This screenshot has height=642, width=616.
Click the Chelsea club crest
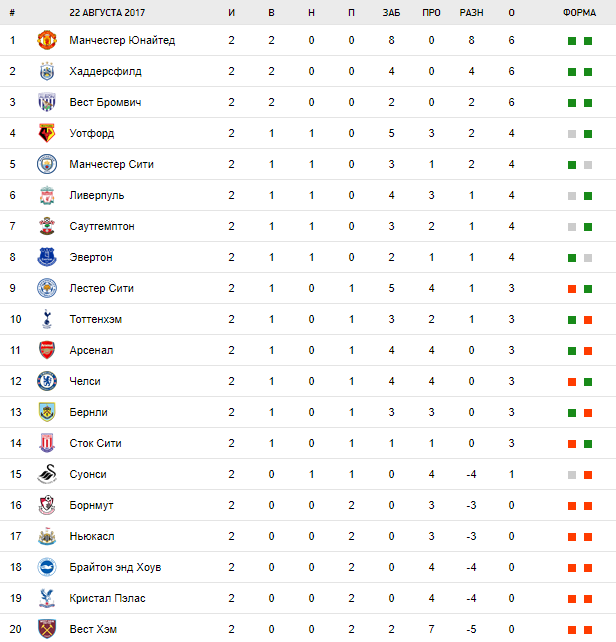tap(47, 381)
